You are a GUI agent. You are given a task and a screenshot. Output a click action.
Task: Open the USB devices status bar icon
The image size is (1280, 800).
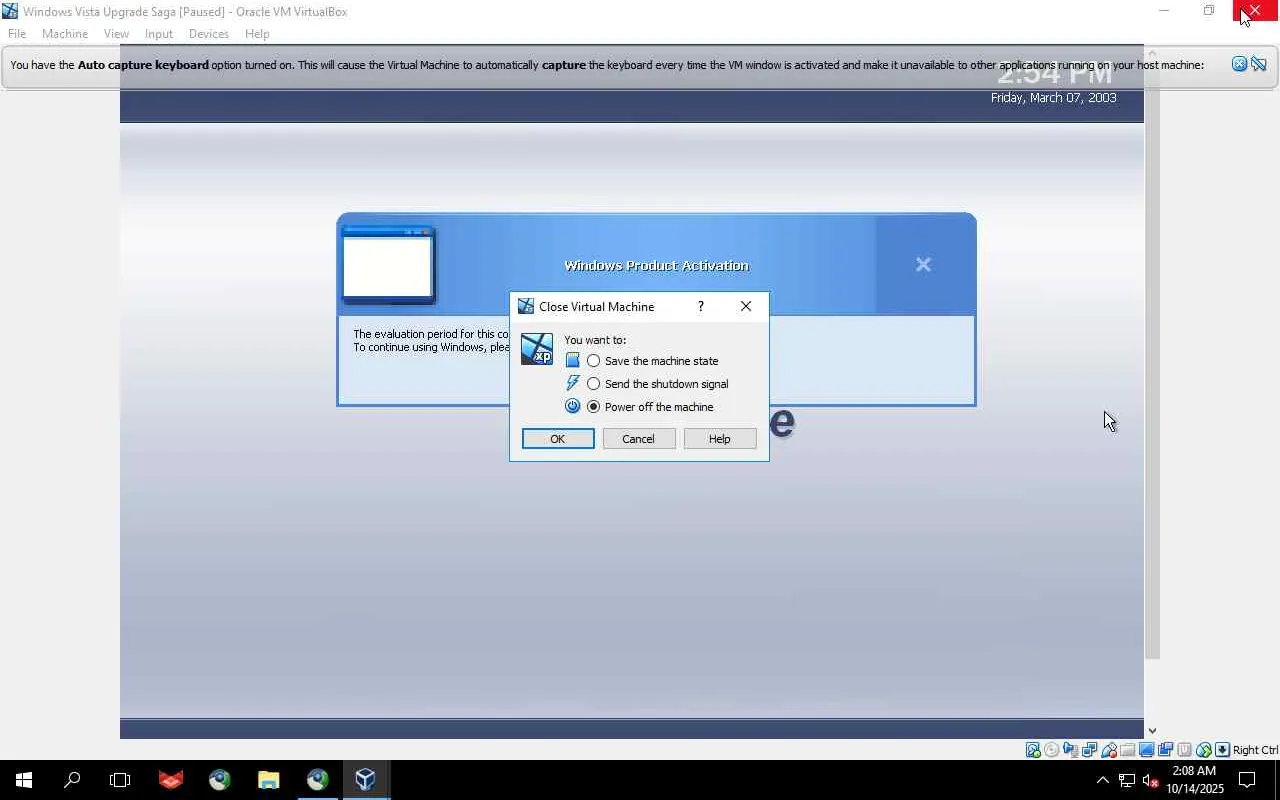[x=1109, y=750]
